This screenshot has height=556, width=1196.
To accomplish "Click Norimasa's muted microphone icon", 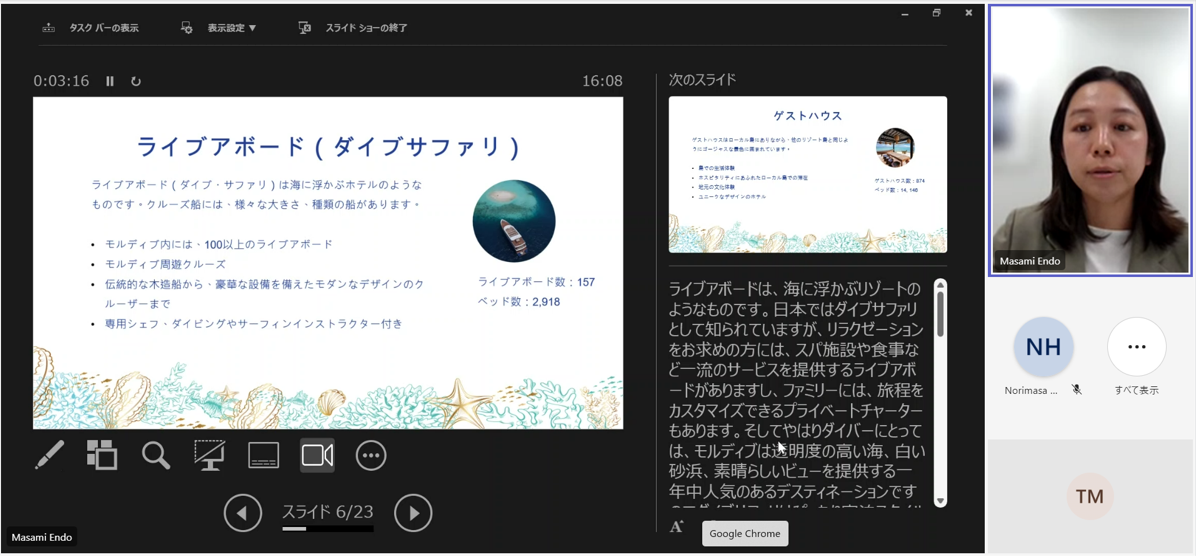I will tap(1077, 390).
